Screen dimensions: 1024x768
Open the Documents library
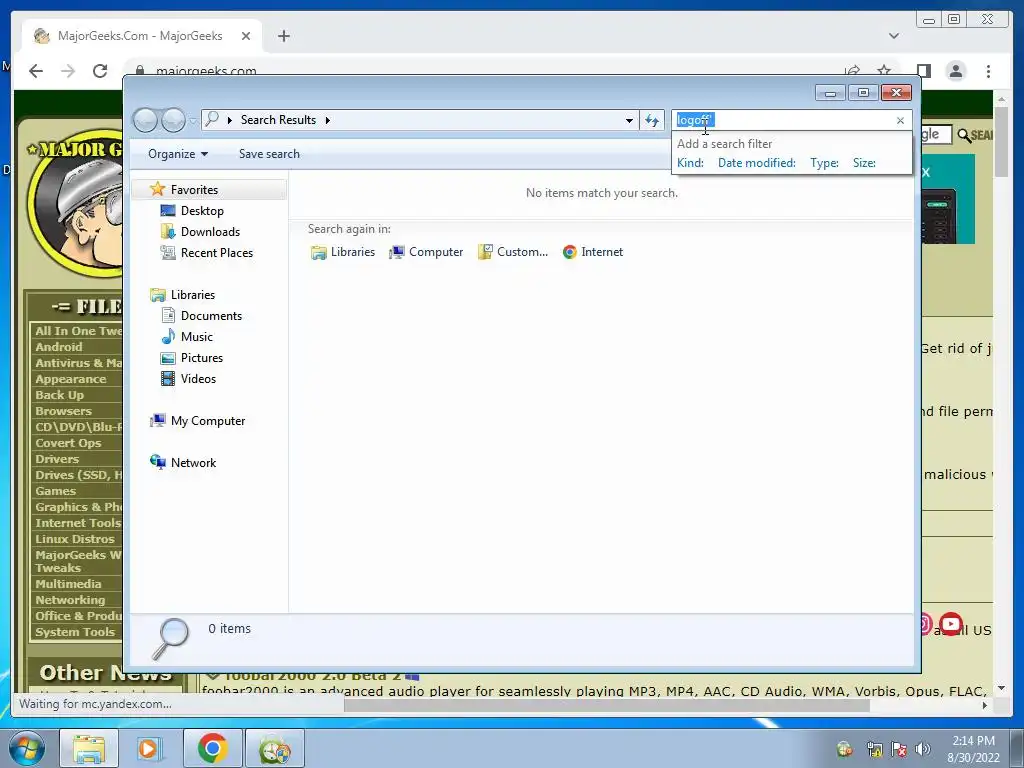[x=211, y=315]
